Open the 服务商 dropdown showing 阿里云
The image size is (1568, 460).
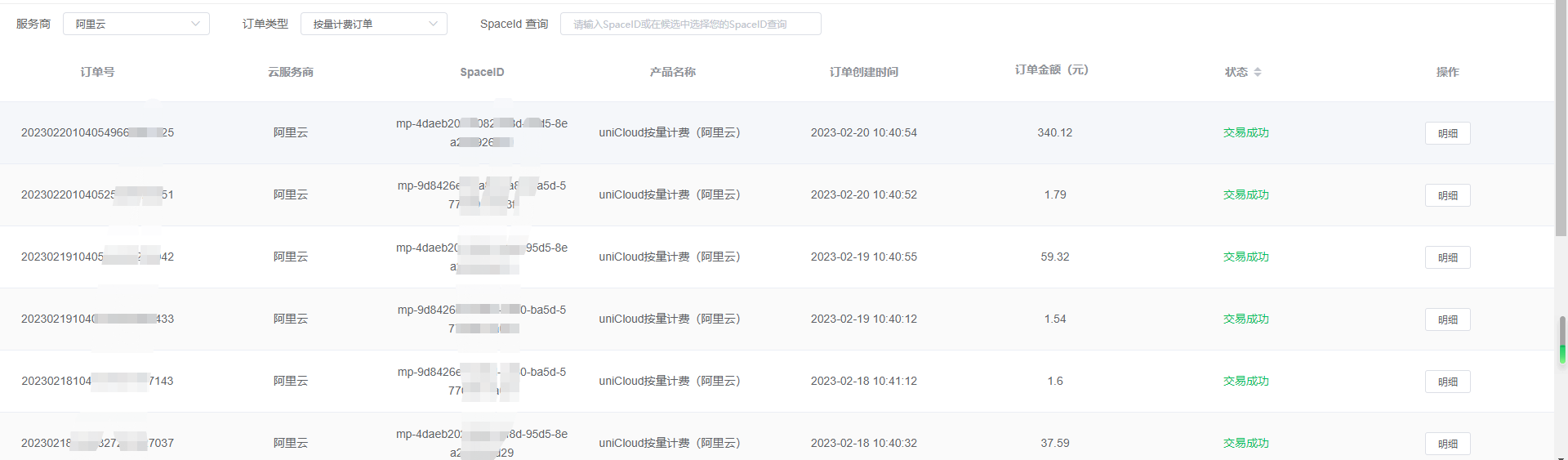tap(136, 24)
